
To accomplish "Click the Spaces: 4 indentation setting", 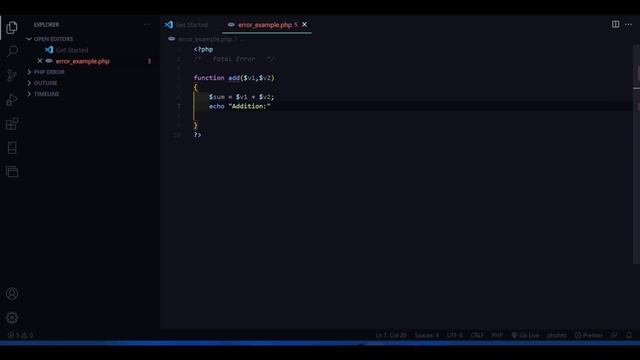I will (x=427, y=335).
